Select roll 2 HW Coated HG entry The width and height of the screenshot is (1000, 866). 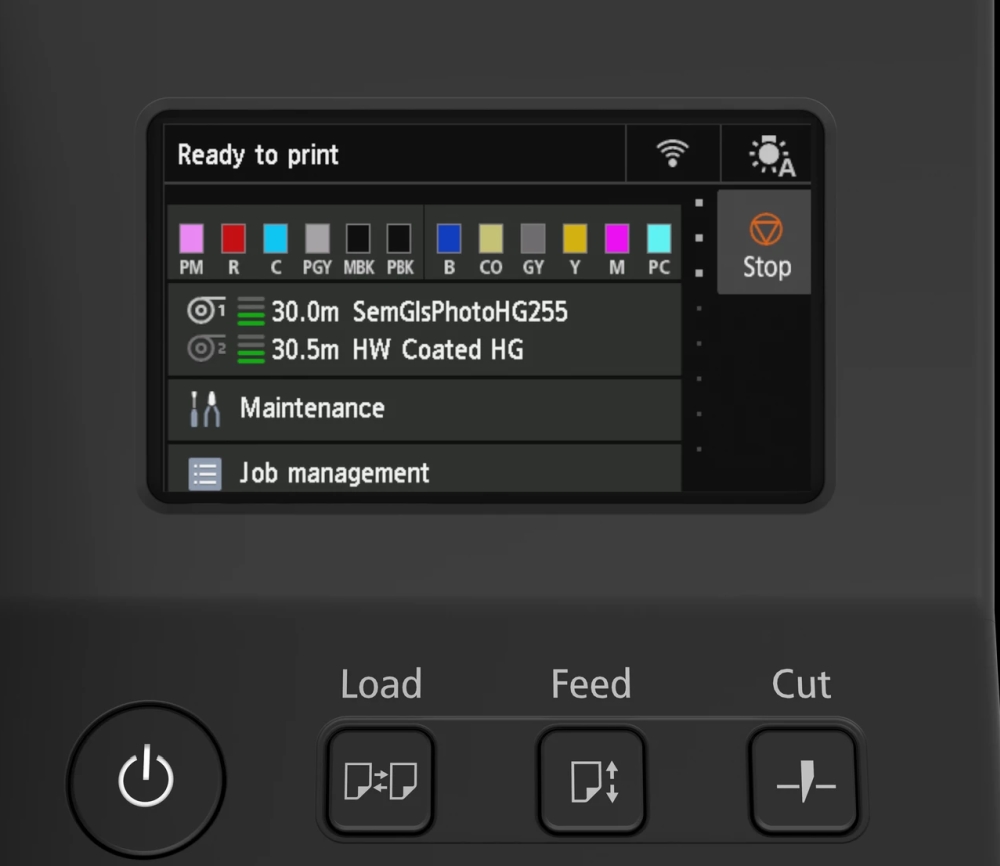click(x=424, y=350)
